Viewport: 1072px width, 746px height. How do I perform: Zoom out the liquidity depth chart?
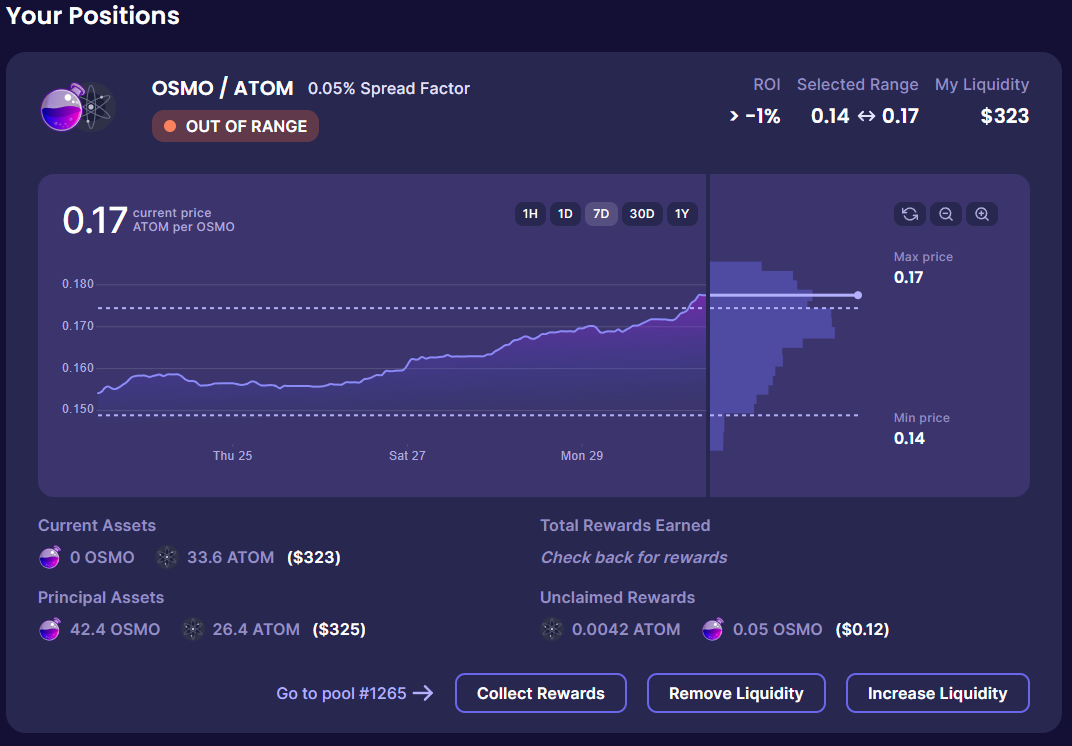coord(946,214)
